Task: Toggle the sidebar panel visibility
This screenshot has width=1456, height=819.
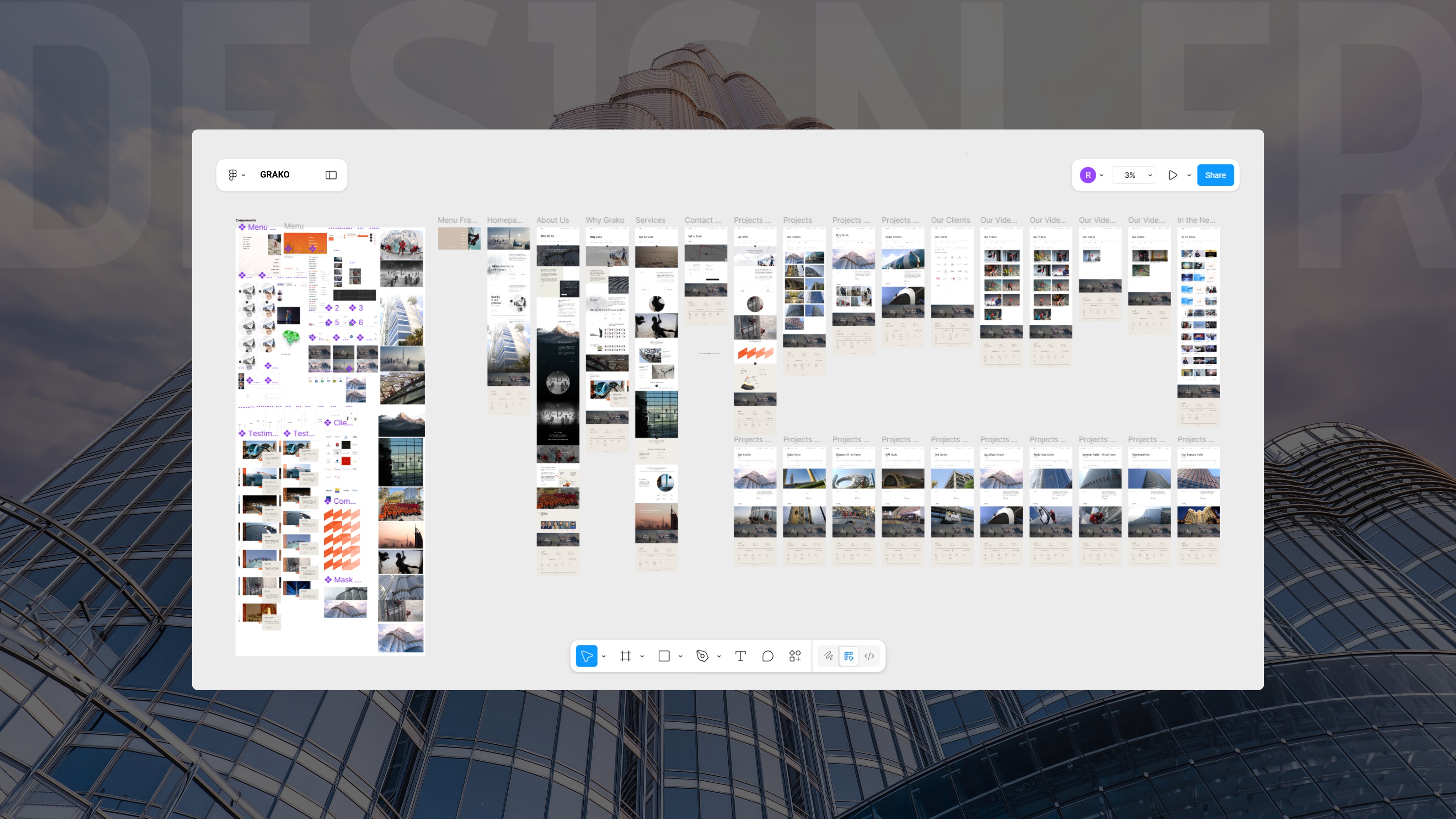Action: 331,175
